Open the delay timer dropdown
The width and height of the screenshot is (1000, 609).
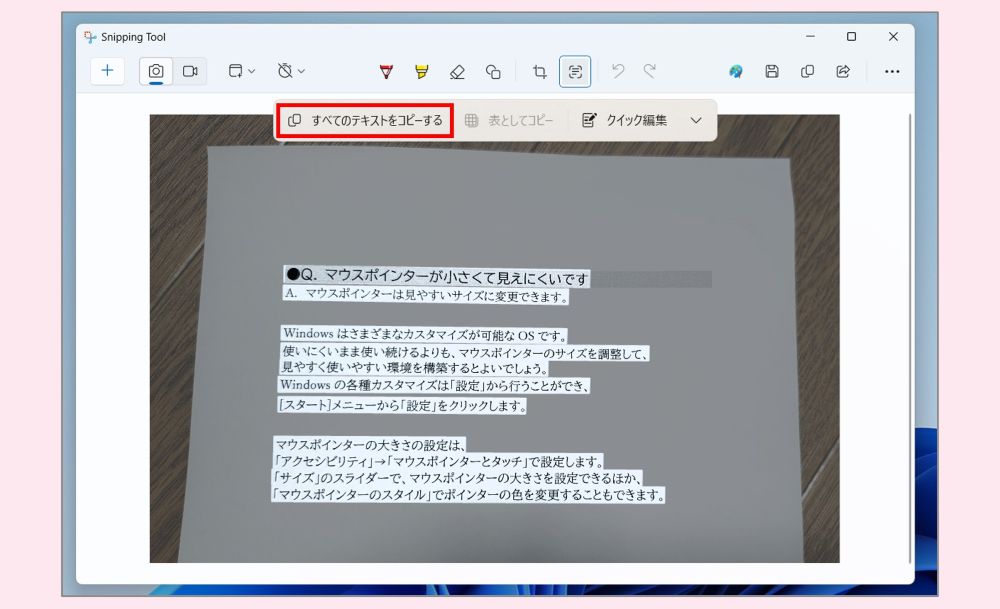[x=291, y=71]
